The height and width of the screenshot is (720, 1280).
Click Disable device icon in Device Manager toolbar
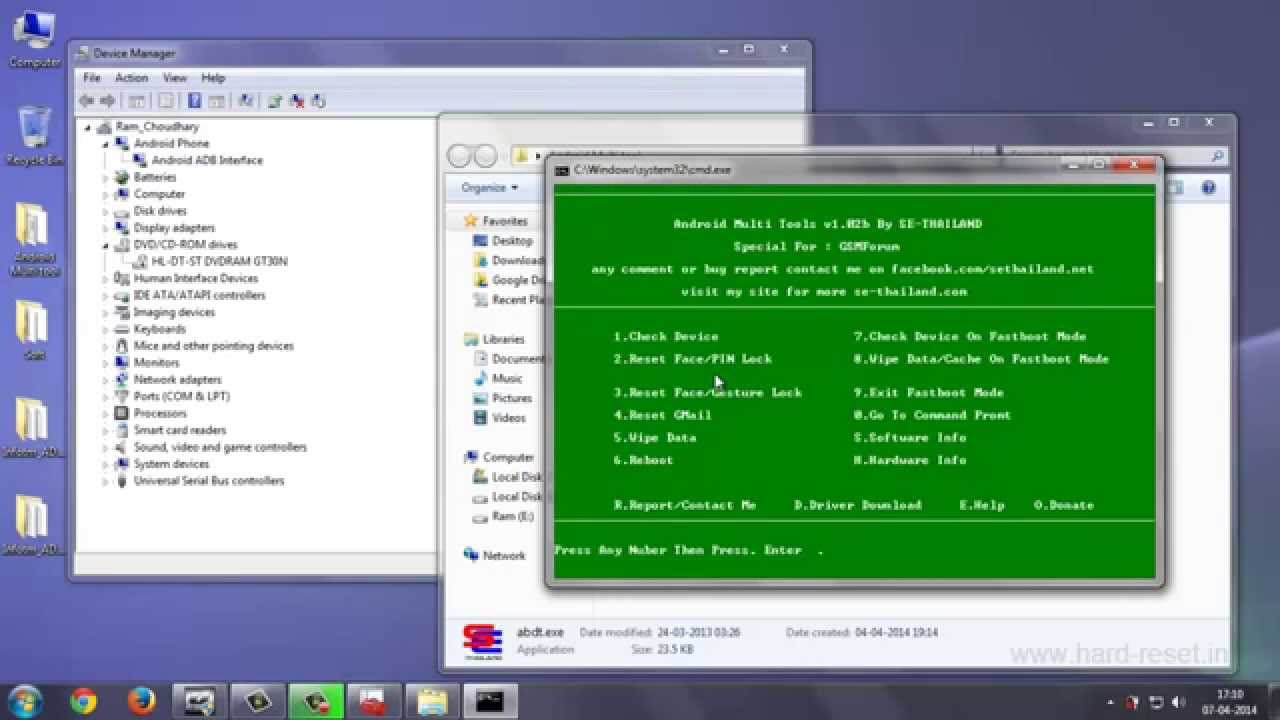(x=319, y=101)
